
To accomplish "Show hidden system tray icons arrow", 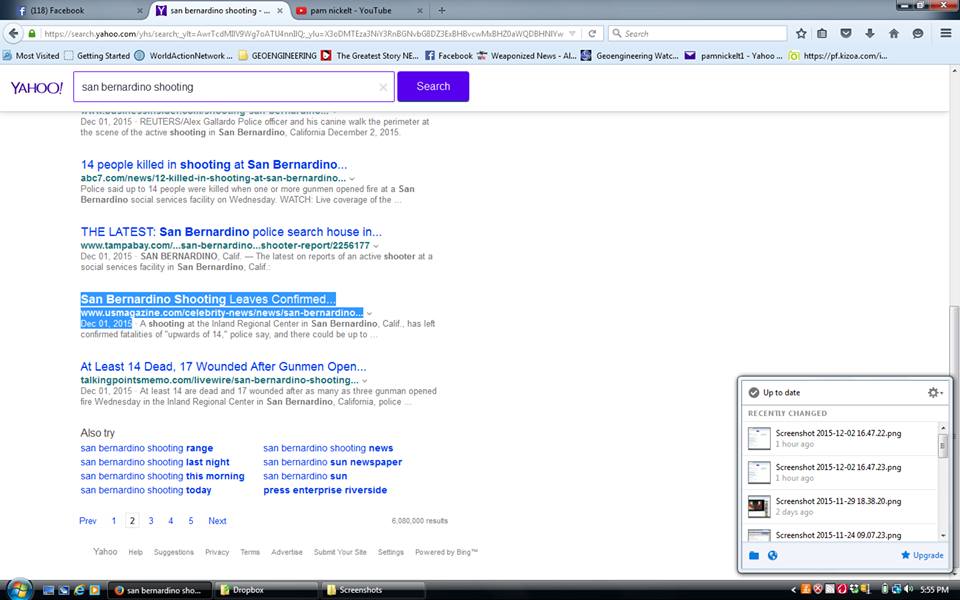I will (793, 590).
